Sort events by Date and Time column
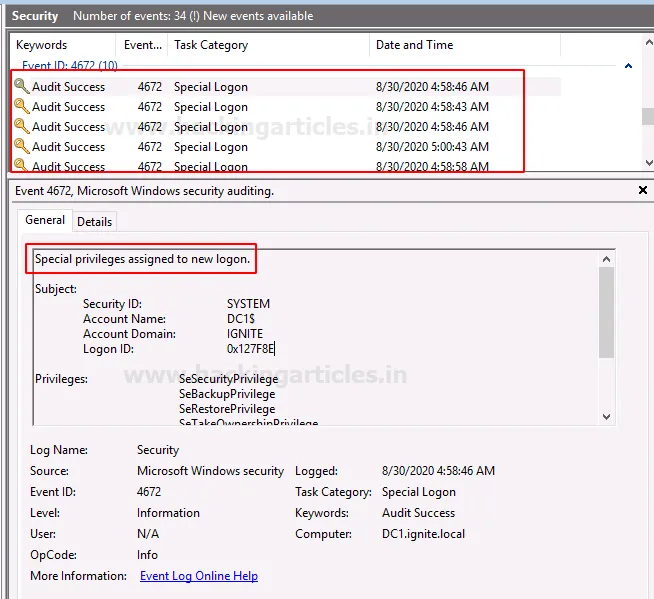This screenshot has height=599, width=654. (x=414, y=45)
